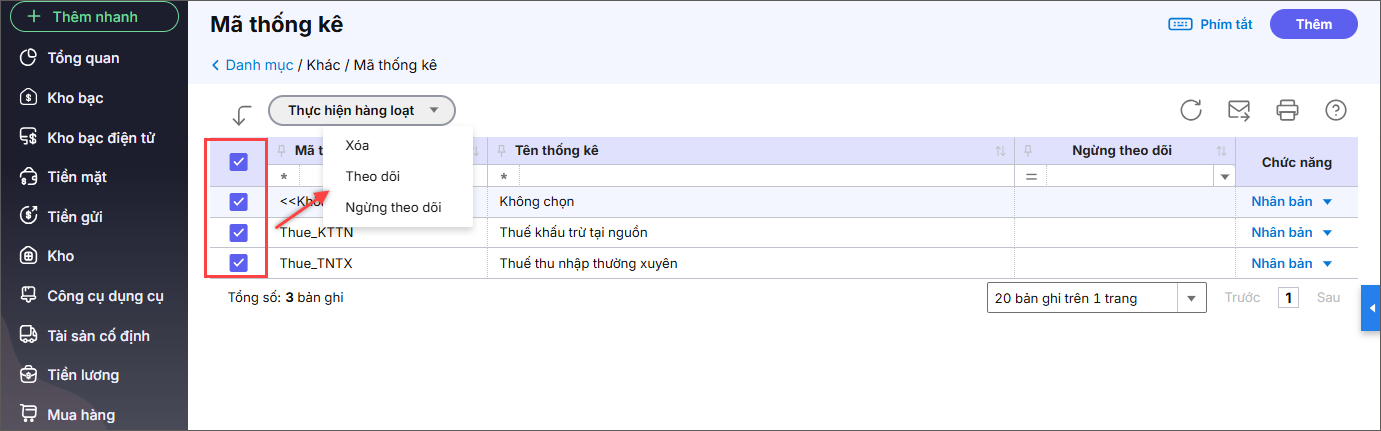Image resolution: width=1381 pixels, height=431 pixels.
Task: Open Tổng quan in the sidebar
Action: tap(83, 58)
